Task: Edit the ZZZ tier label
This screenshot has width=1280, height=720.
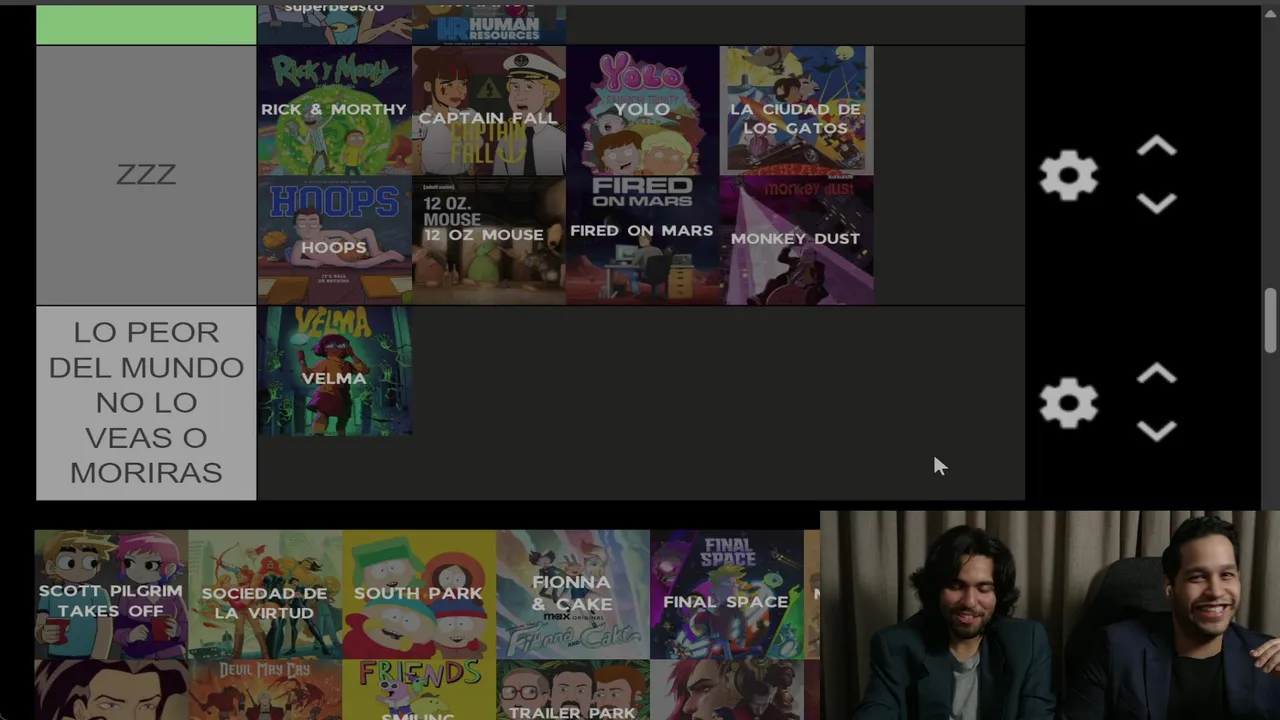Action: (146, 175)
